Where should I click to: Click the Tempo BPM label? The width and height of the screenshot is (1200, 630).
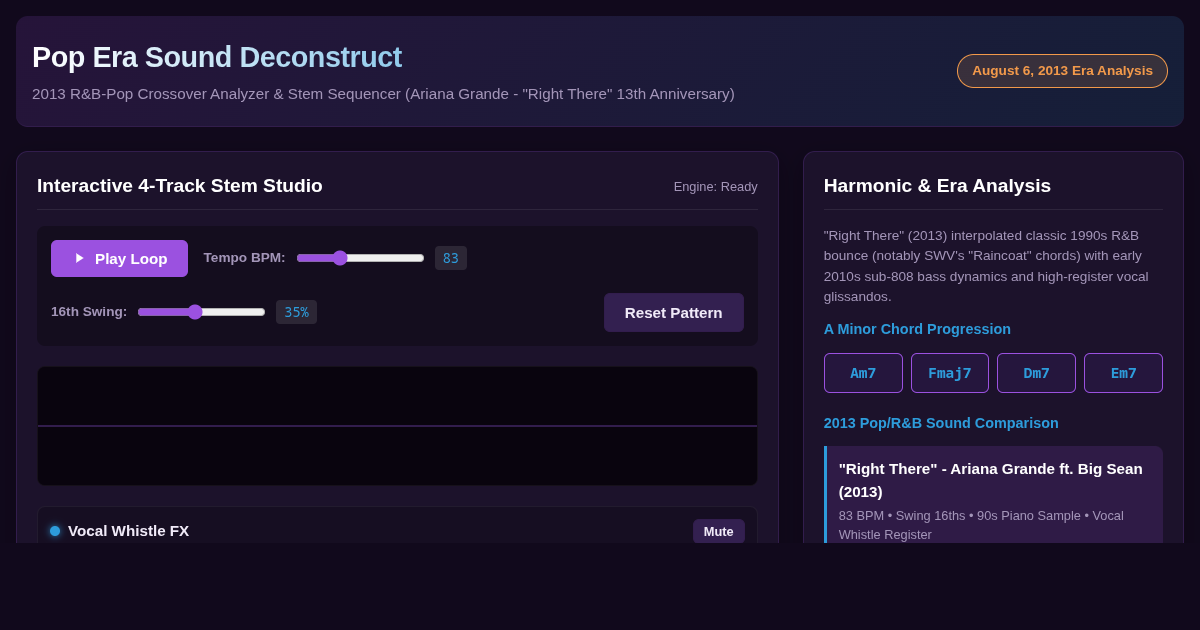point(244,258)
